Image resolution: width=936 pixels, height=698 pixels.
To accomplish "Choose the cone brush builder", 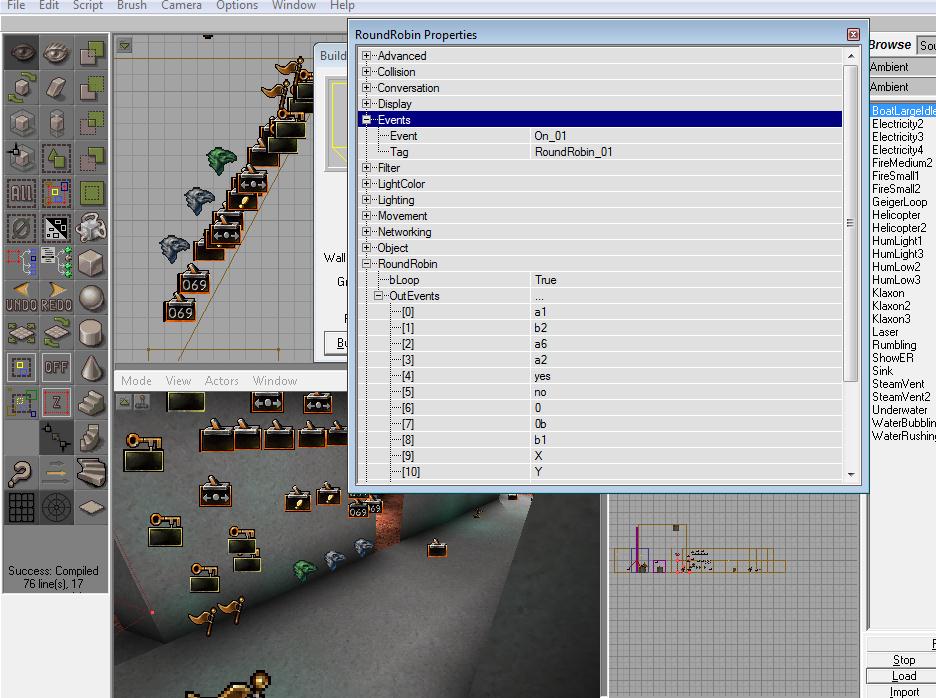I will click(91, 367).
